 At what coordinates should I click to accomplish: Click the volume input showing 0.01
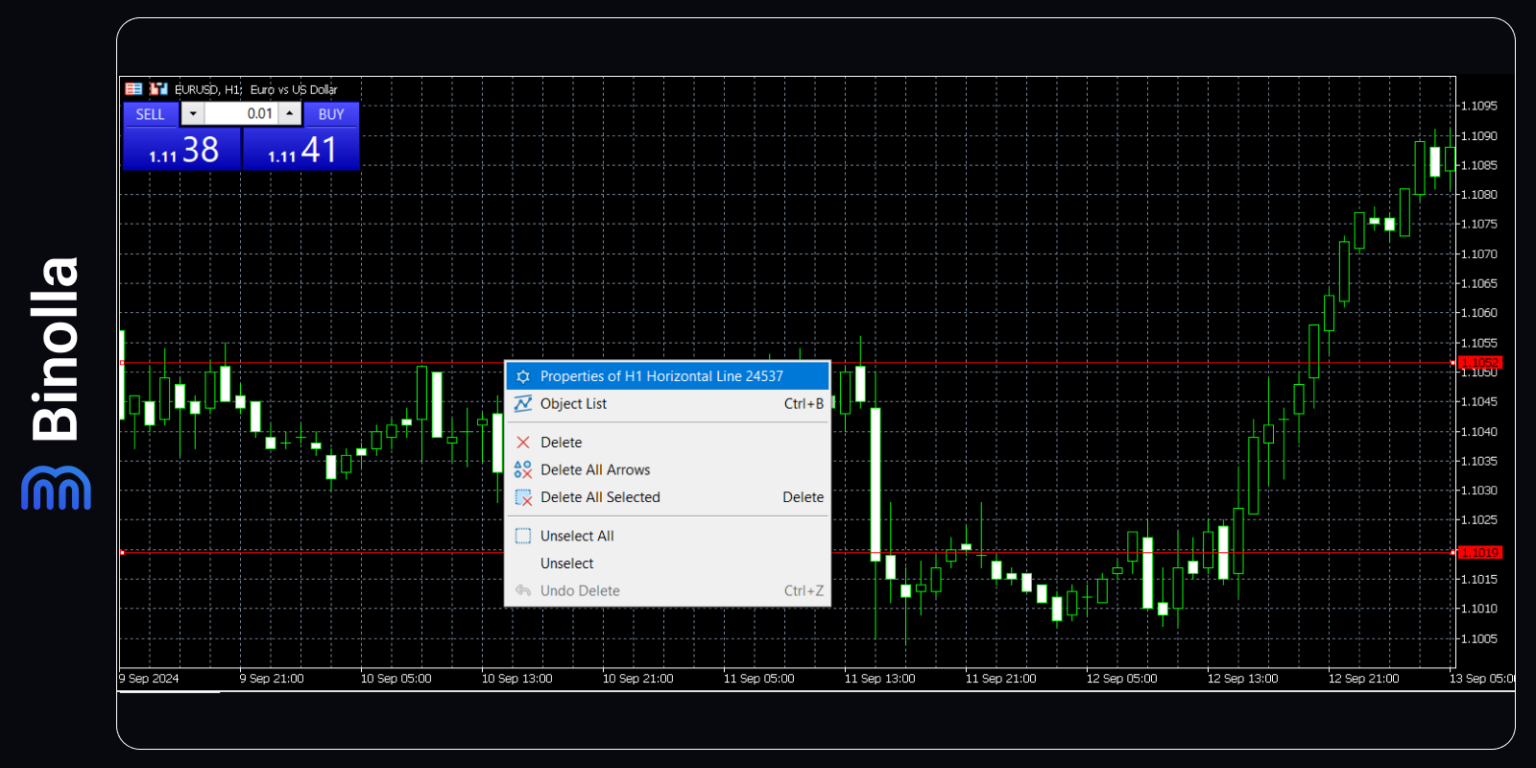click(x=245, y=113)
